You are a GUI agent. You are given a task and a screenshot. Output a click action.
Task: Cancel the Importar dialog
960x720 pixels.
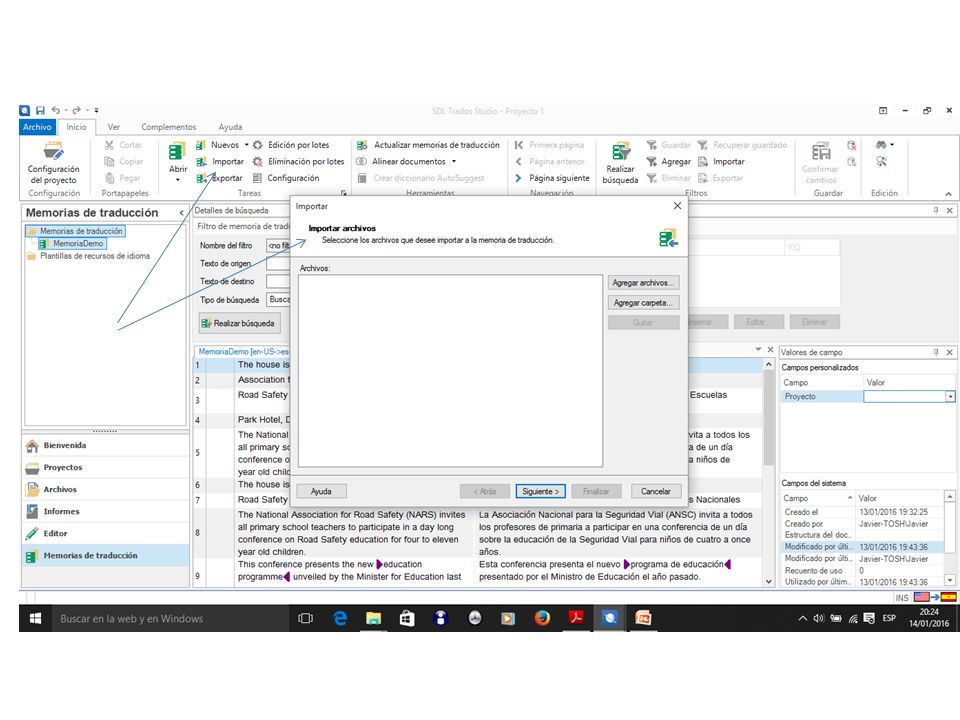pos(656,492)
